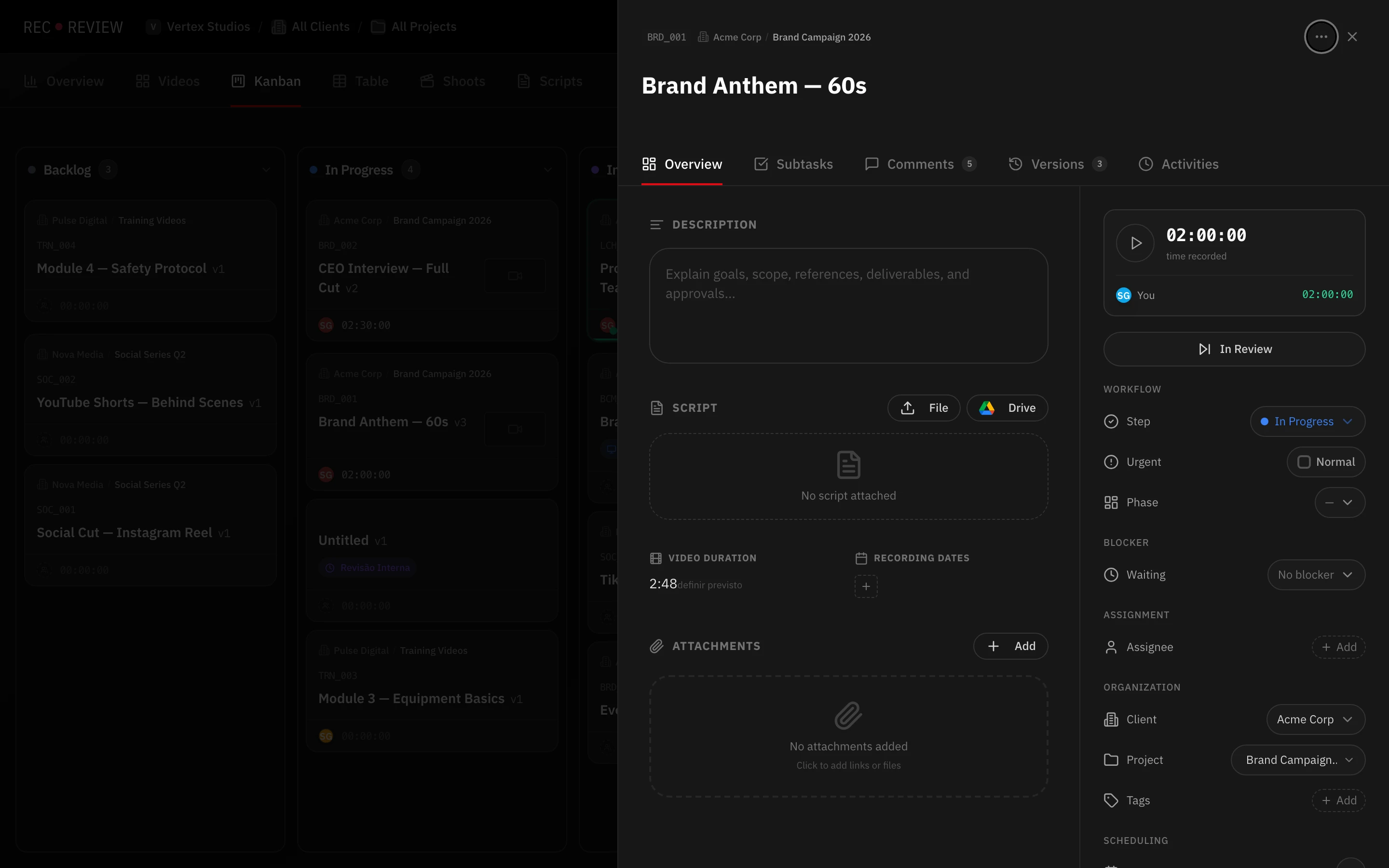Click the SG user avatar in timer
The height and width of the screenshot is (868, 1389).
pyautogui.click(x=1123, y=295)
